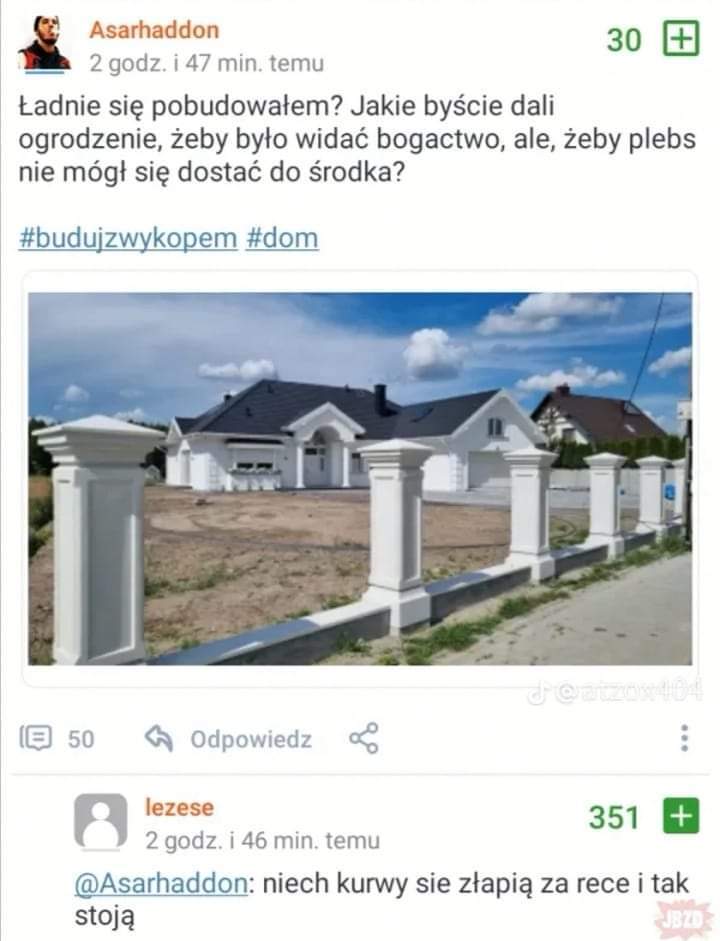This screenshot has height=941, width=720.
Task: Toggle the green upvote on lezese's comment
Action: click(x=681, y=816)
